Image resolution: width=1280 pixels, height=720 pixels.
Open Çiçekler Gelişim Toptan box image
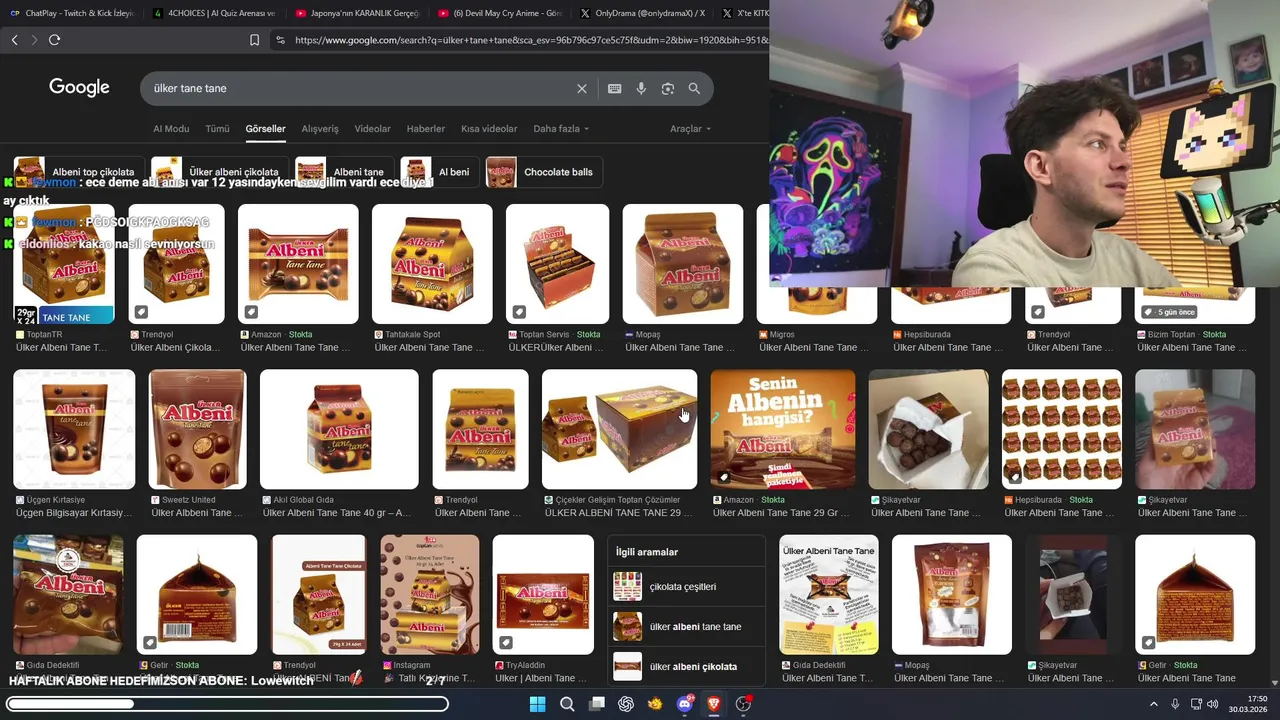[619, 429]
